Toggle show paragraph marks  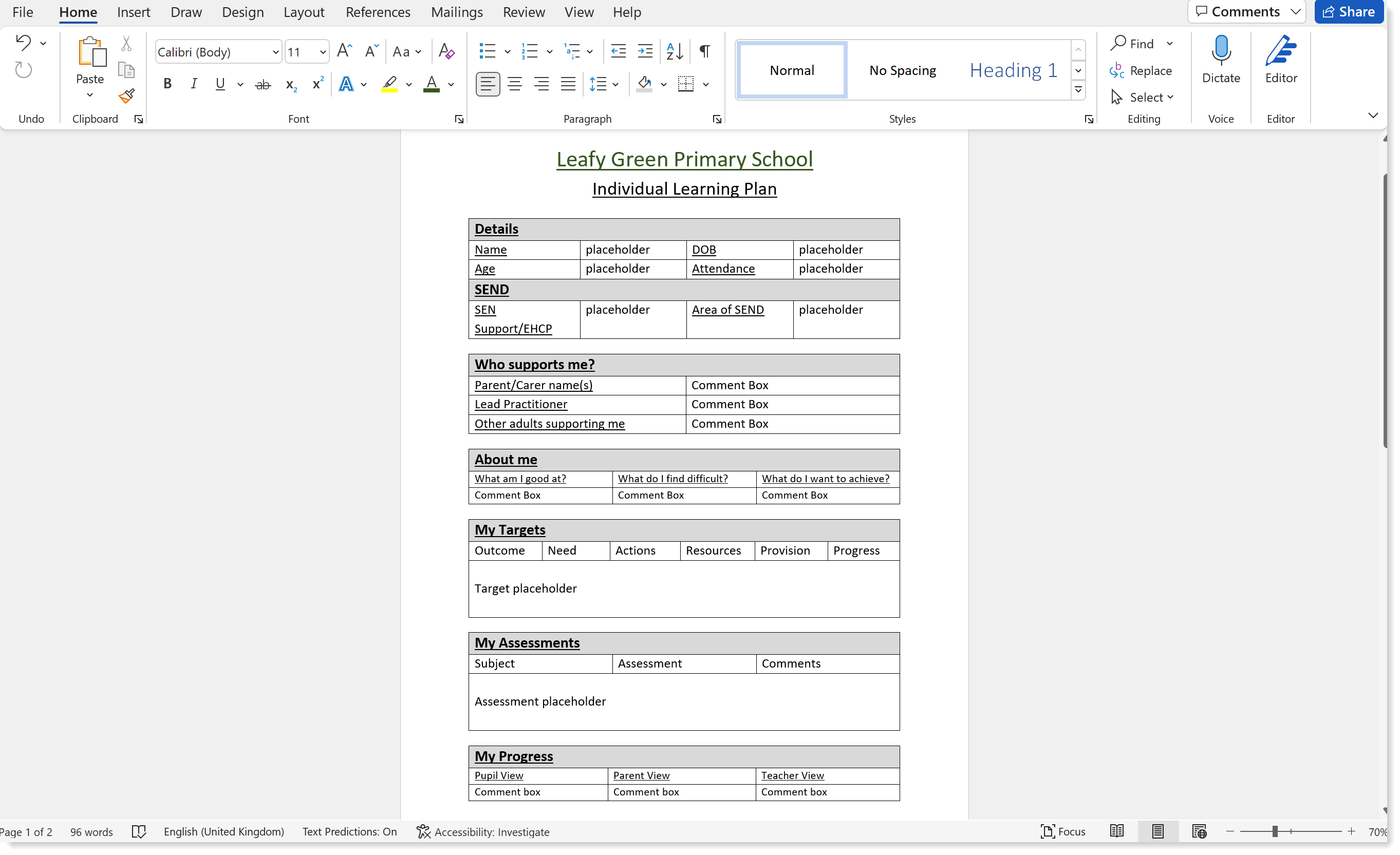coord(704,52)
